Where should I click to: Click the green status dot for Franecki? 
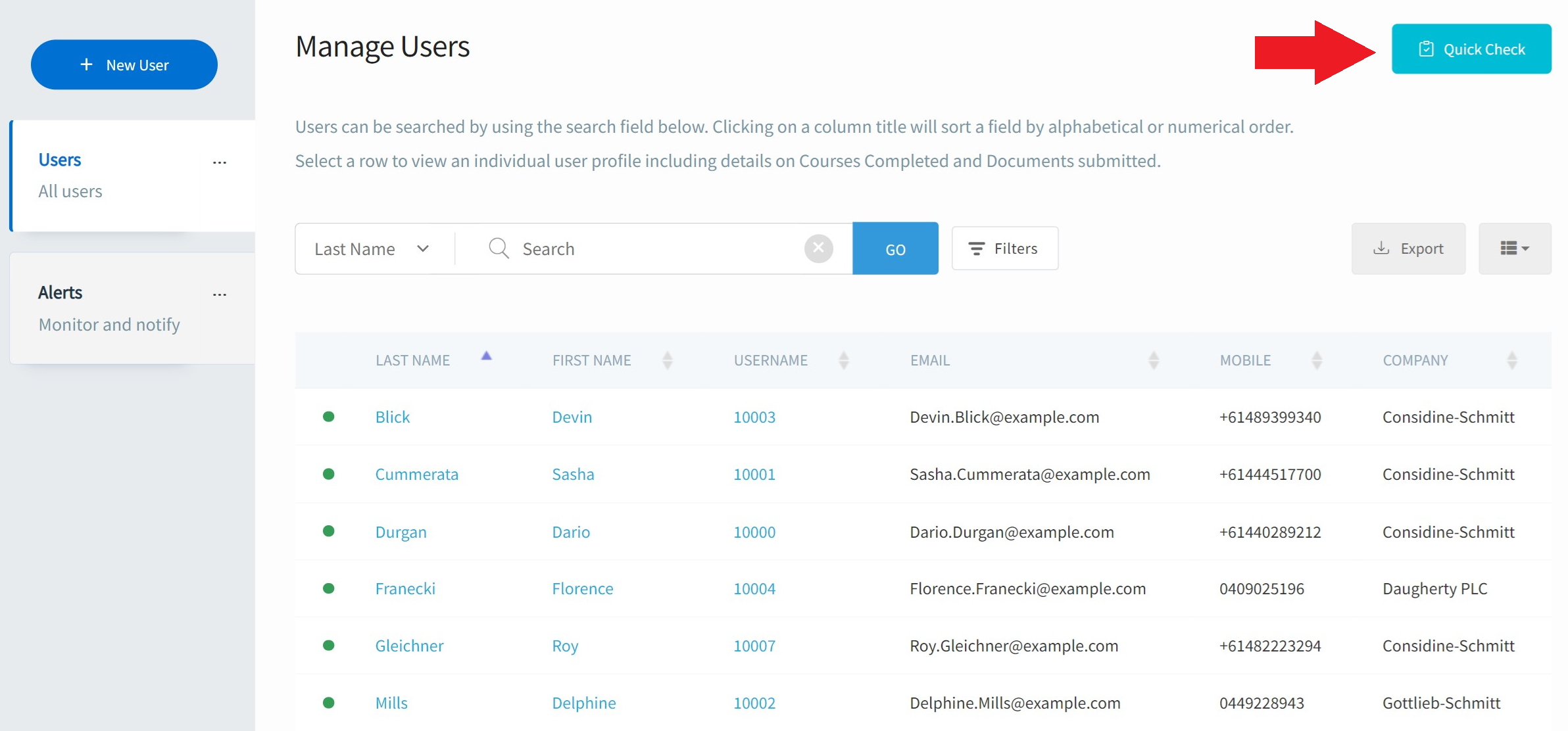pos(329,588)
